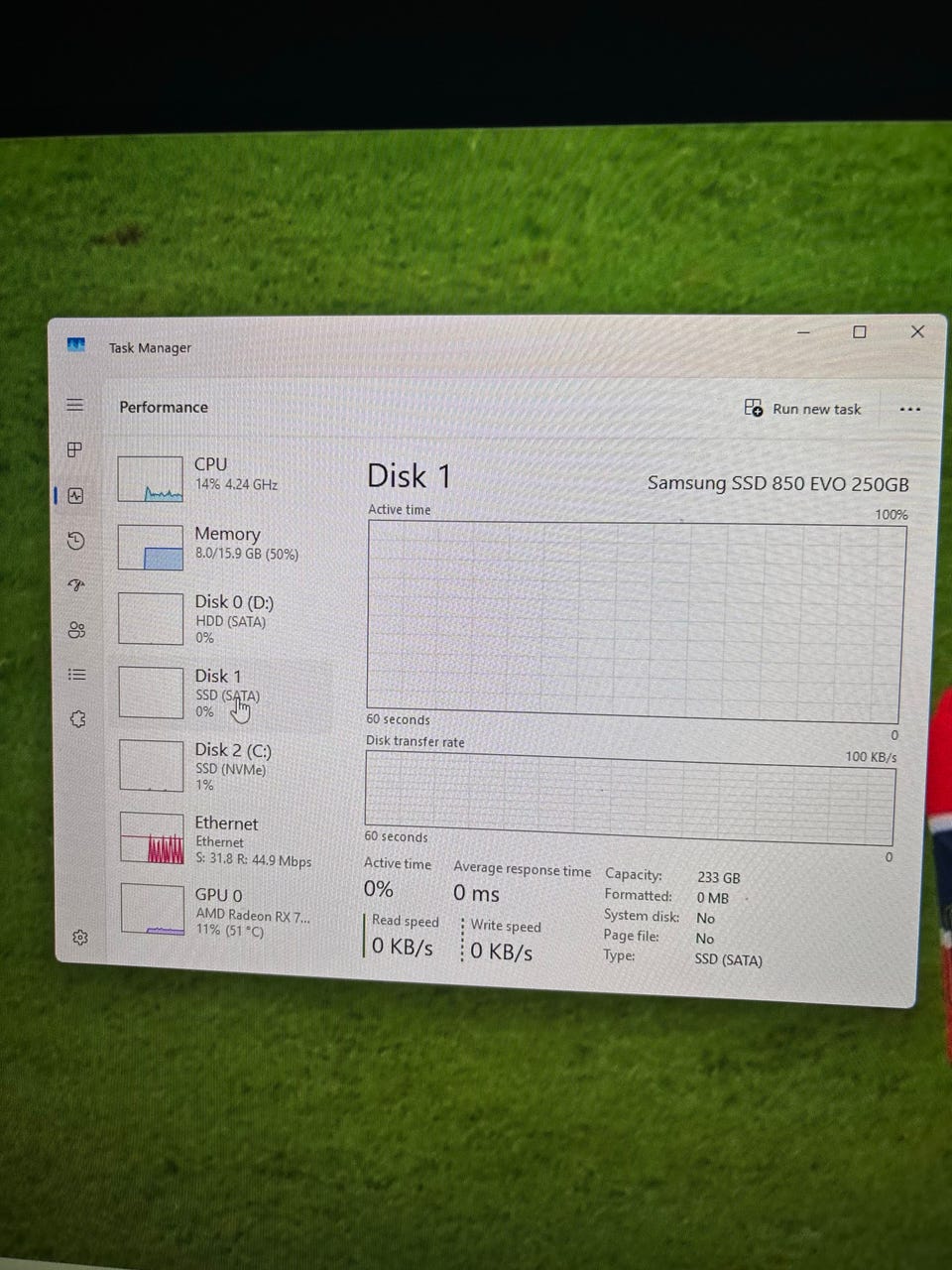Open the Processes page icon
Screen dimensions: 952x1270
point(75,449)
